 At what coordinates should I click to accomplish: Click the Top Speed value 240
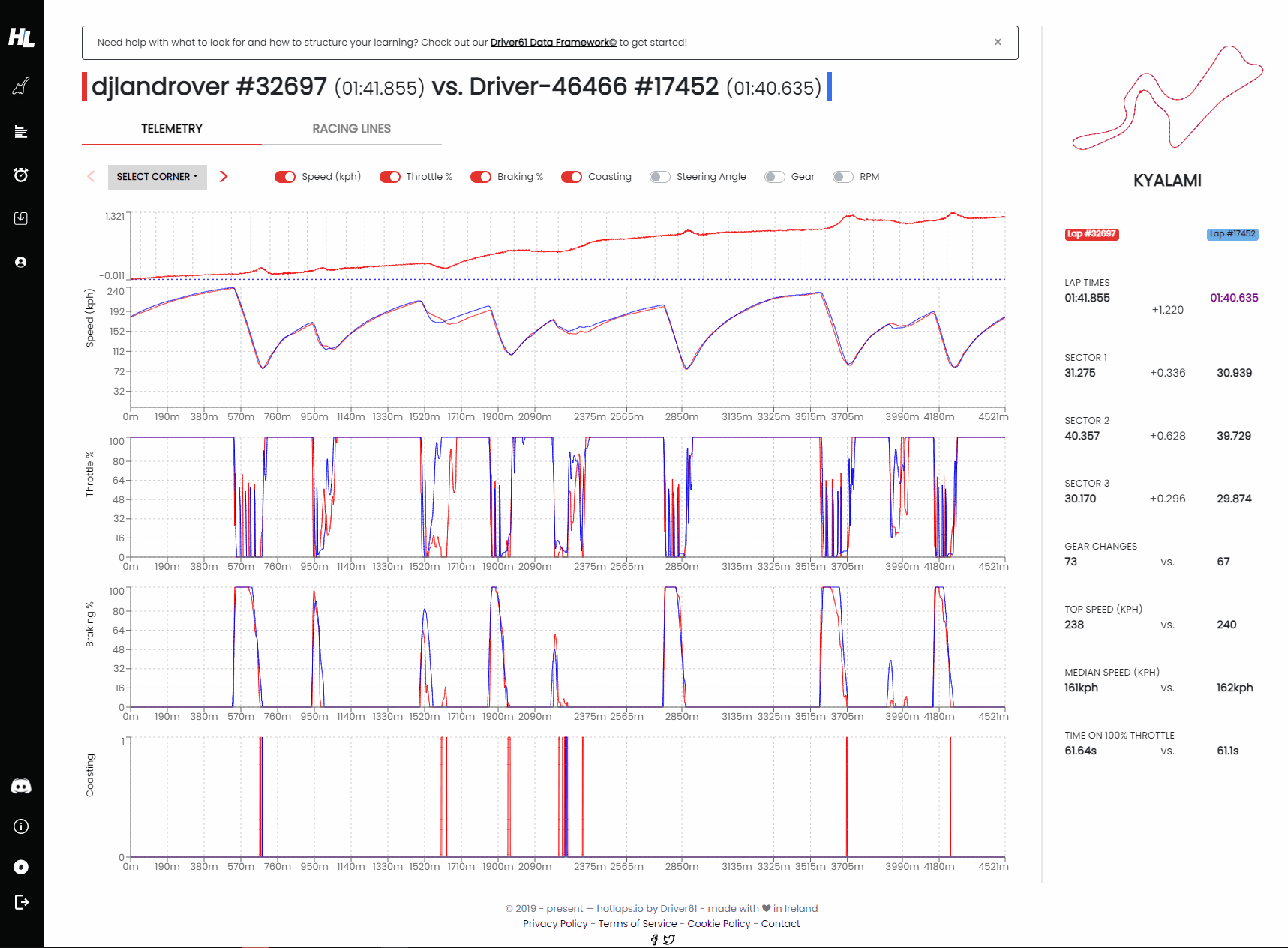pyautogui.click(x=1226, y=625)
